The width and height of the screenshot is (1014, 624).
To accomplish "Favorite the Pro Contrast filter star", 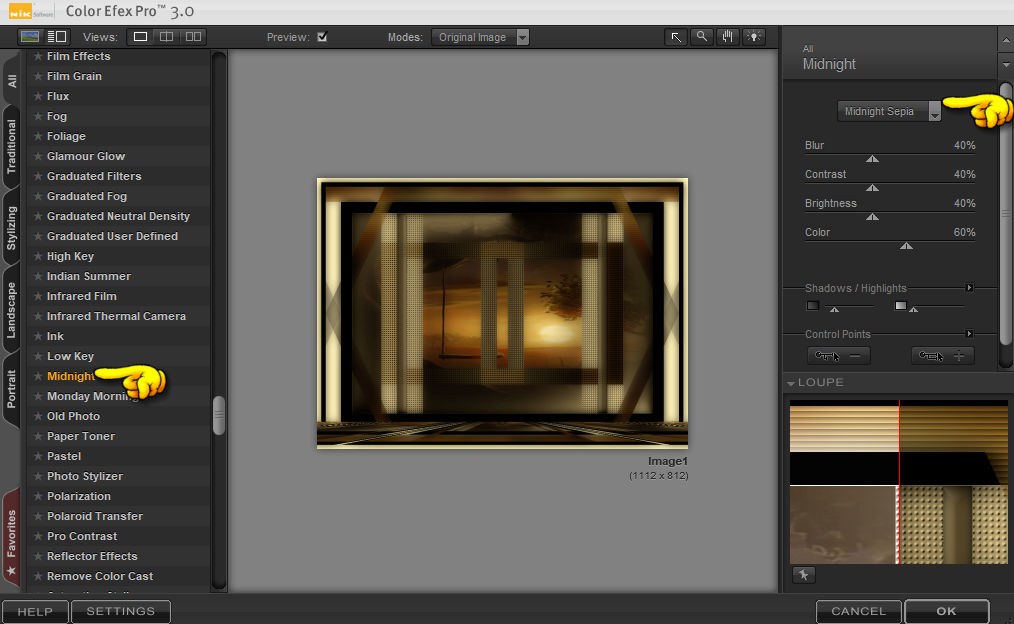I will coord(38,537).
